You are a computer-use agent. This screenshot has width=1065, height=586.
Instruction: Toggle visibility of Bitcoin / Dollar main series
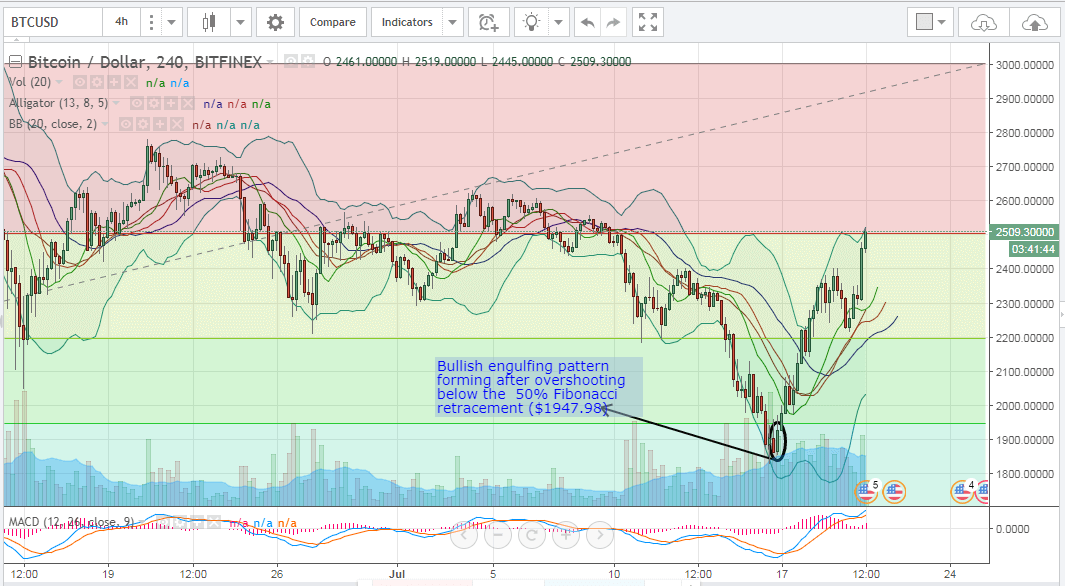point(291,62)
